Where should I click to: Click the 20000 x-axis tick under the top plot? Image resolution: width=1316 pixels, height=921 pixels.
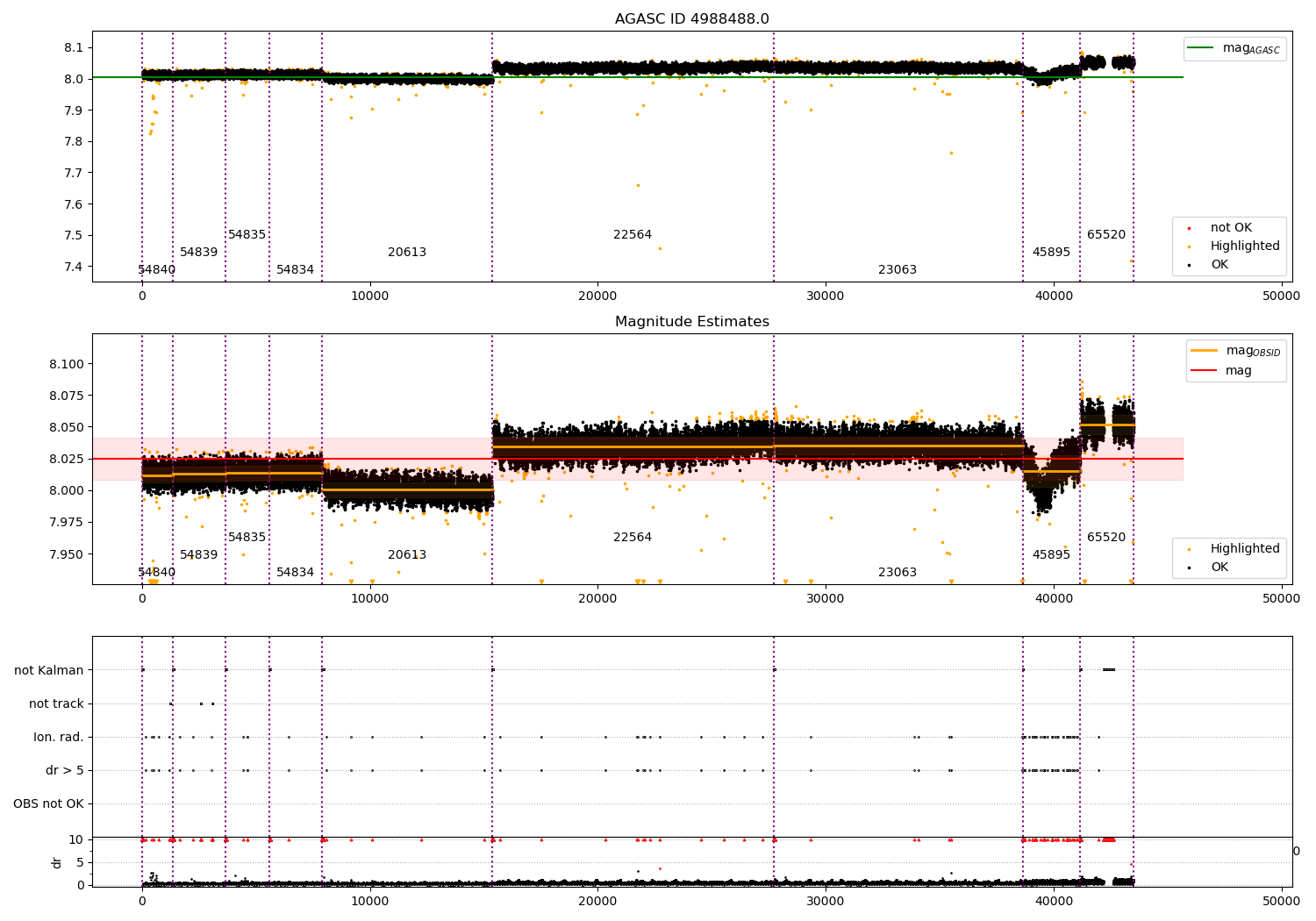(x=597, y=296)
